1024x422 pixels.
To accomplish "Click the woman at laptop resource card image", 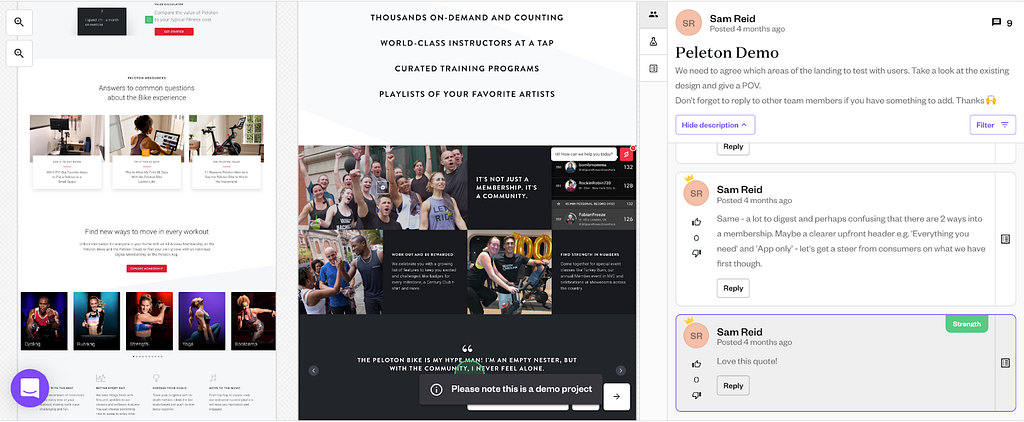I will click(x=147, y=138).
